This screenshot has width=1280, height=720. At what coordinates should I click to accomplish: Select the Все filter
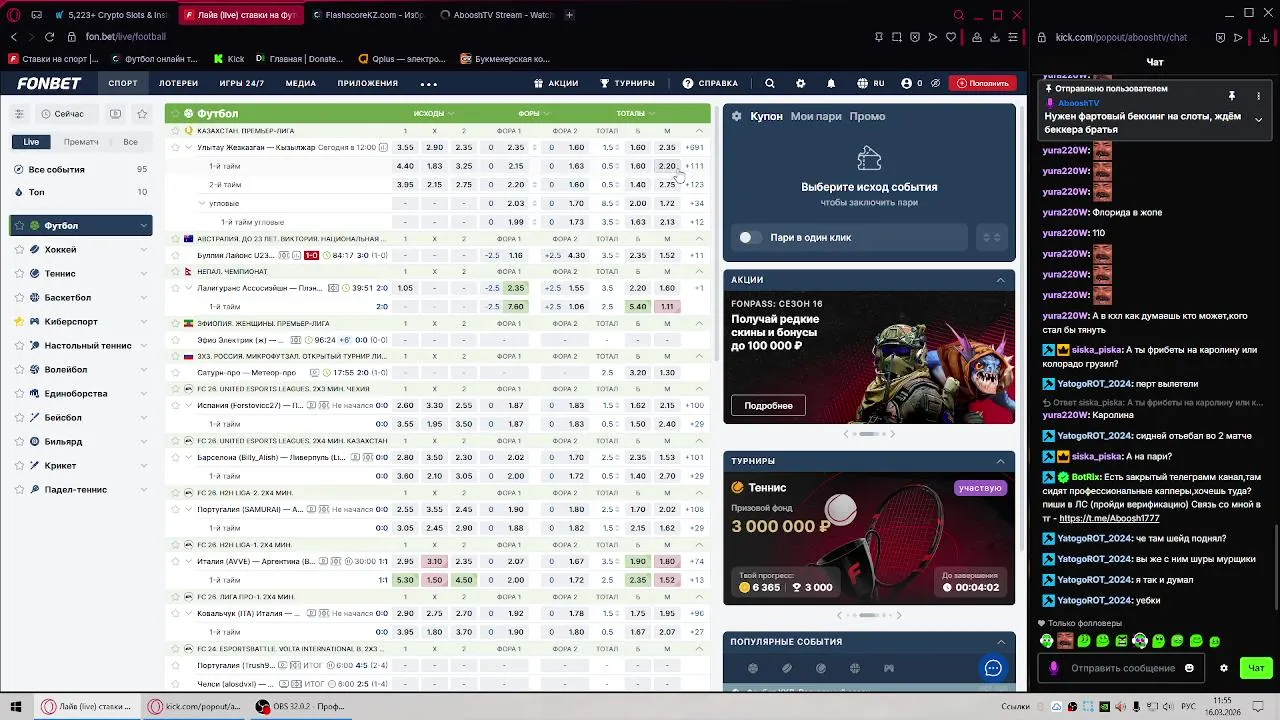pyautogui.click(x=130, y=142)
